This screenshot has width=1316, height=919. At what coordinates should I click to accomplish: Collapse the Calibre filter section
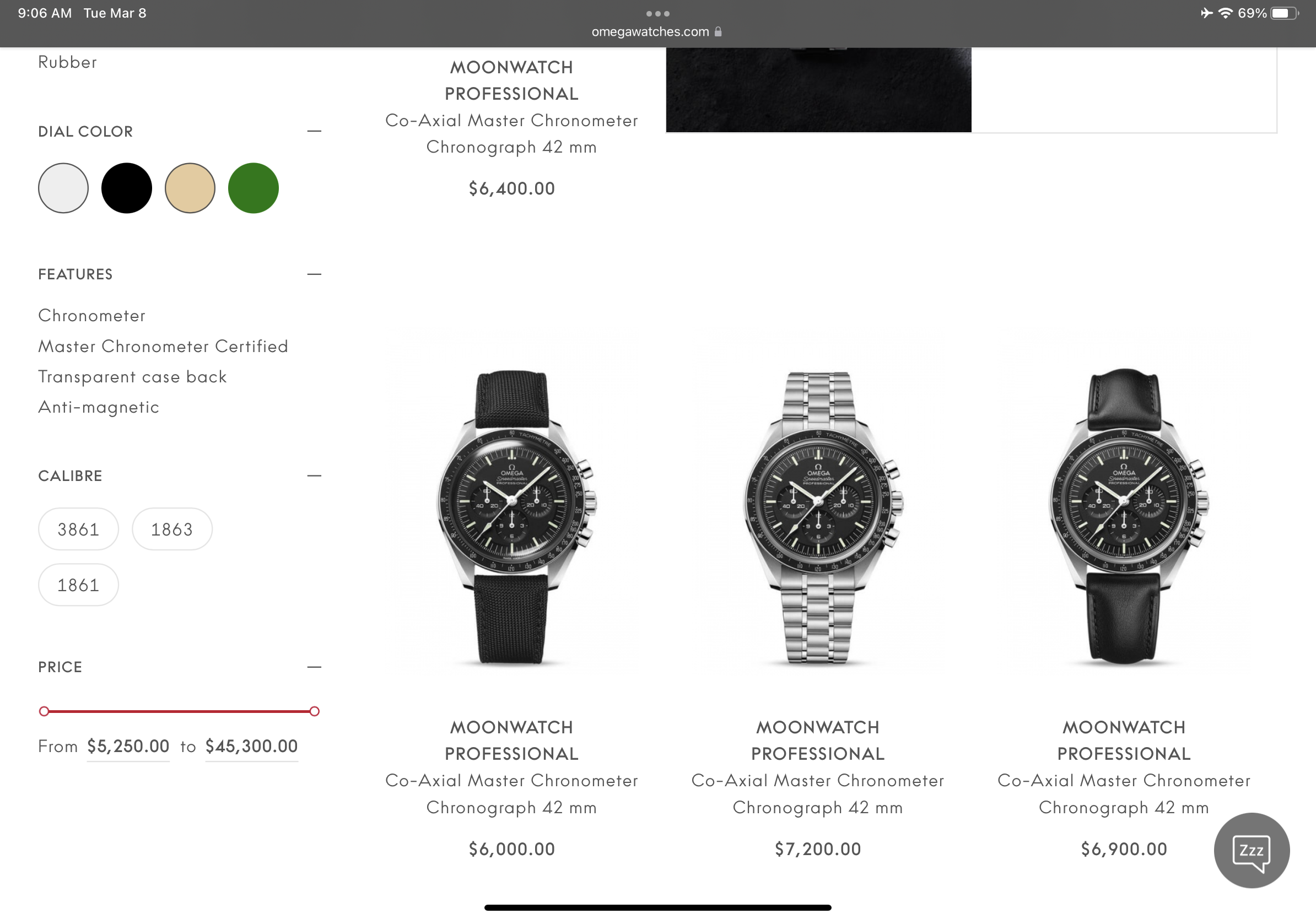point(314,475)
